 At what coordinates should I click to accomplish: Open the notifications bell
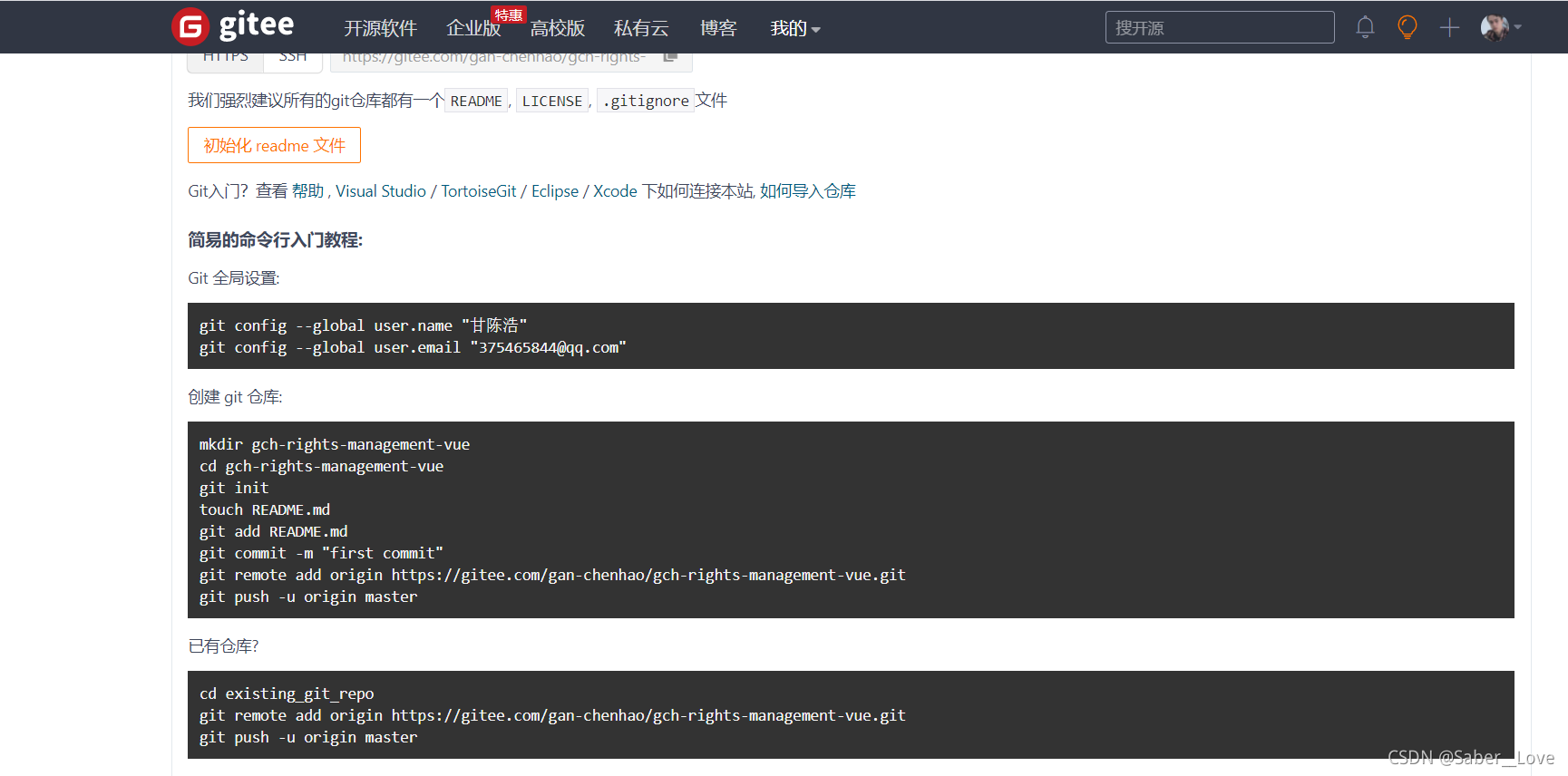click(1365, 27)
